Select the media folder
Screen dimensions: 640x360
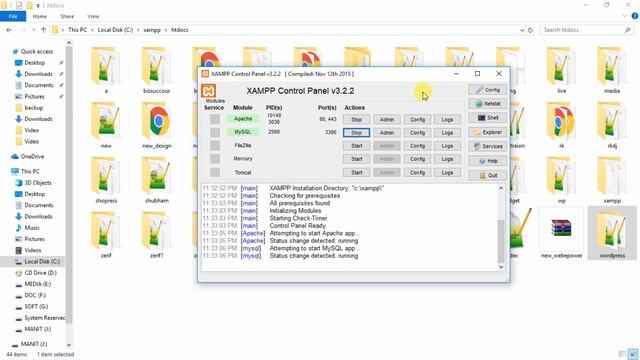click(612, 70)
